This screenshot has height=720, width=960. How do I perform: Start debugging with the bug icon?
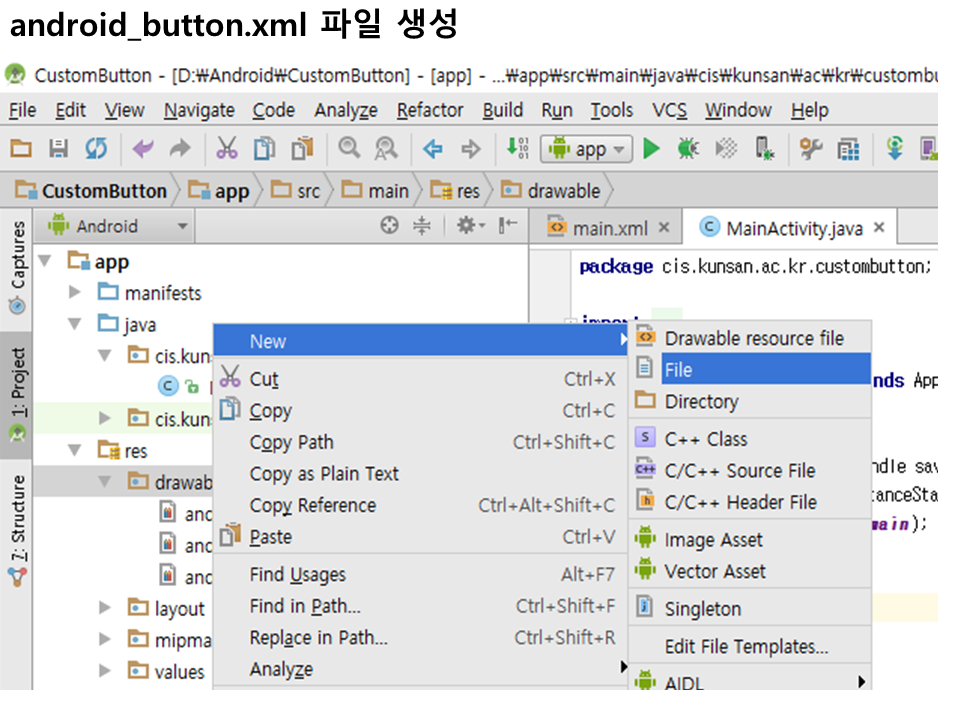(x=688, y=149)
